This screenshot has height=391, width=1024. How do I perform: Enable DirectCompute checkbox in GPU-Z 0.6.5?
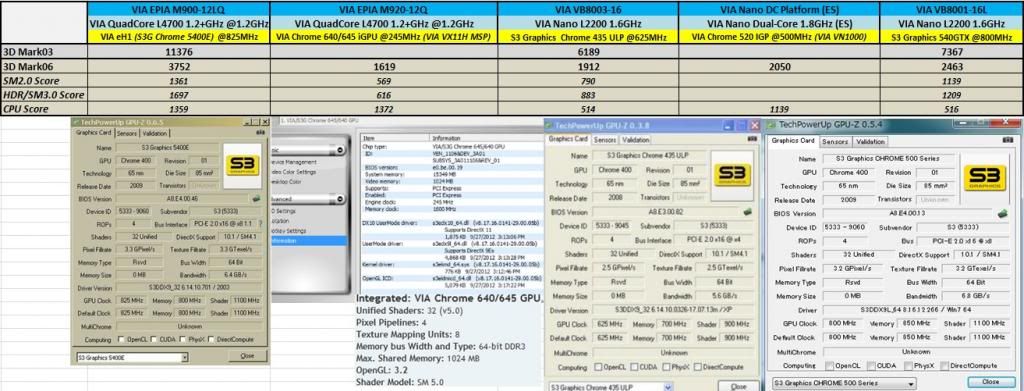[x=212, y=339]
